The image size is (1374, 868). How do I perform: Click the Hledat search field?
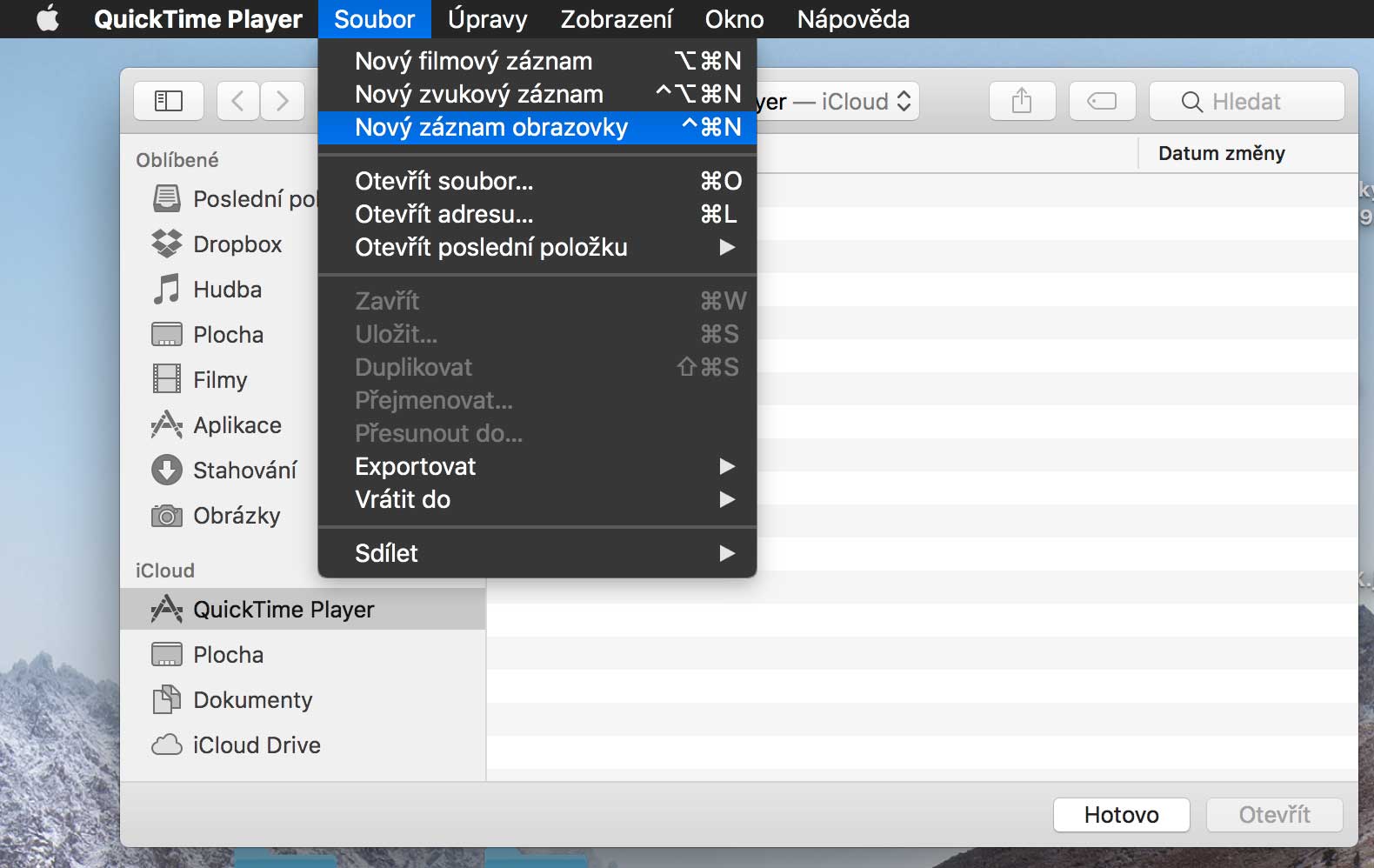pyautogui.click(x=1247, y=102)
